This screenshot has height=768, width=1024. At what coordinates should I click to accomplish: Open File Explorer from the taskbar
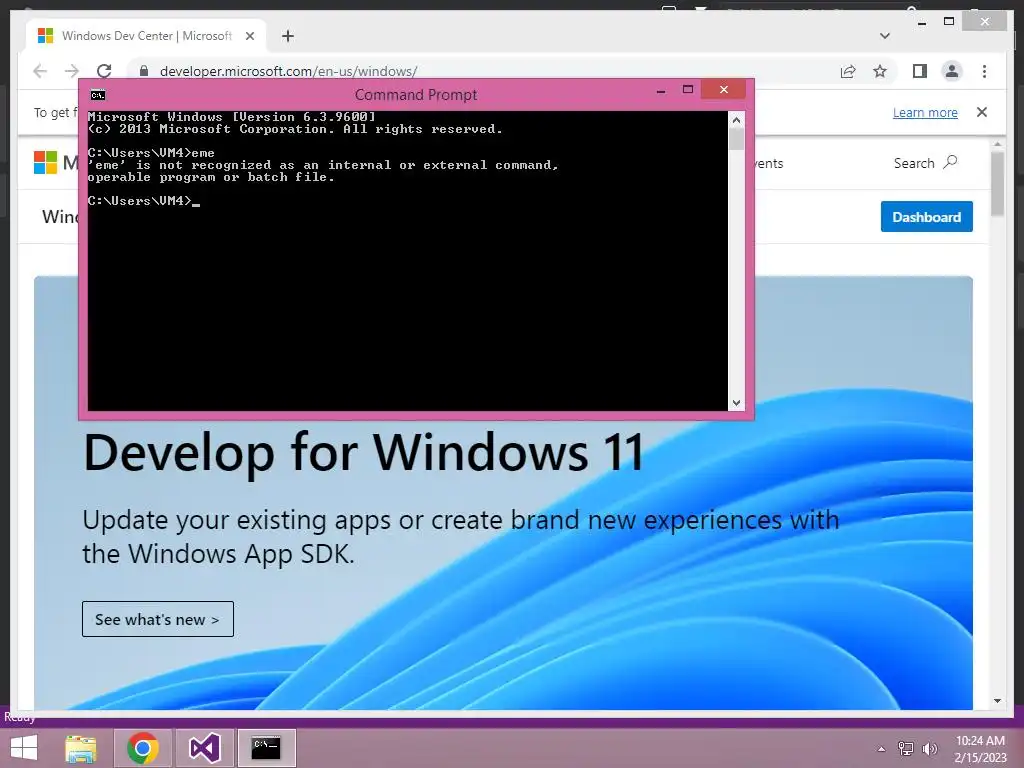(x=81, y=748)
